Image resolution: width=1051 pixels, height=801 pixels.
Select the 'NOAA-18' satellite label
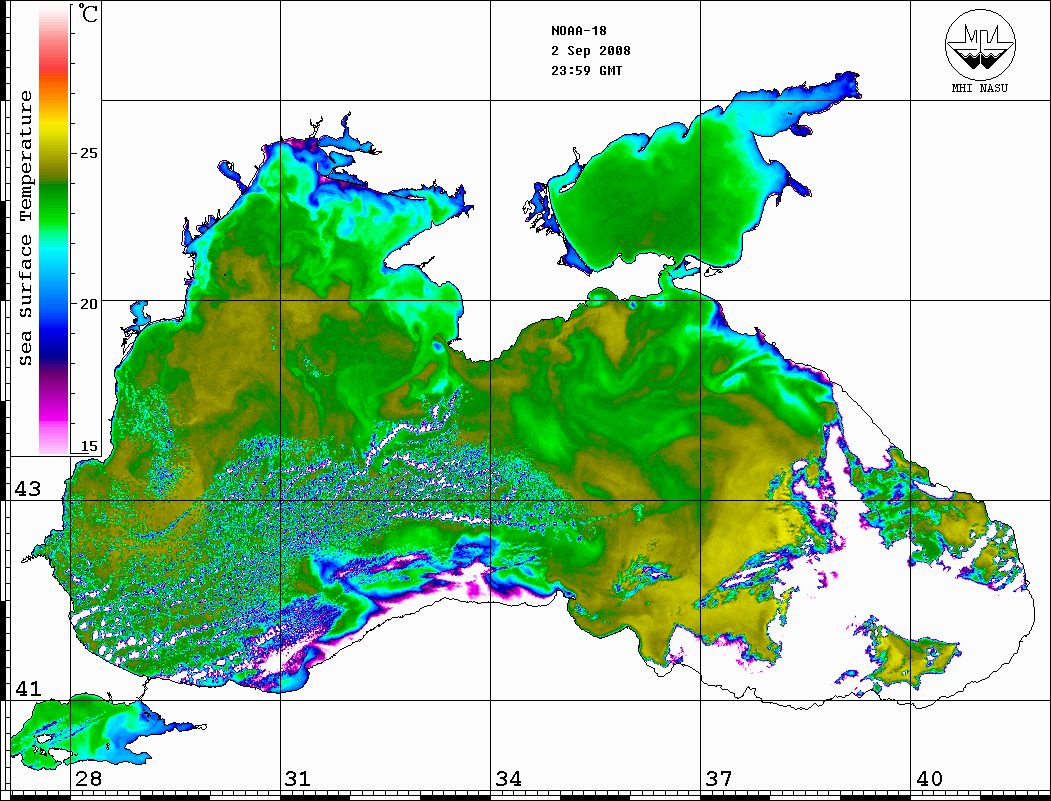(579, 31)
